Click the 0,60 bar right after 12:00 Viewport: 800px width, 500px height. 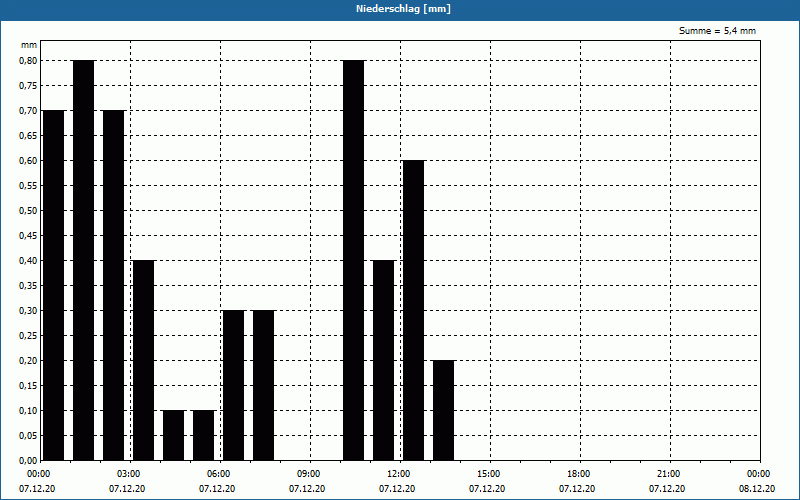click(413, 310)
